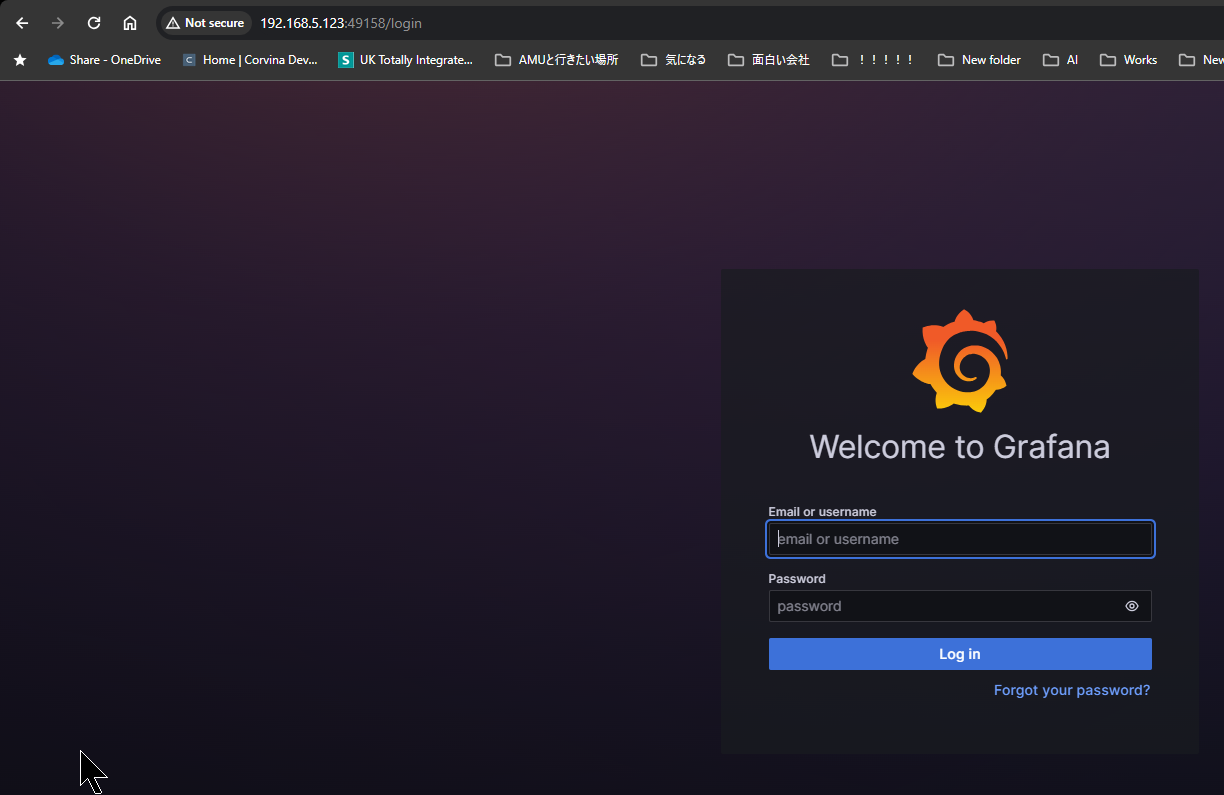
Task: Click the address bar URL 192.168.5.123:49158/login
Action: [x=341, y=23]
